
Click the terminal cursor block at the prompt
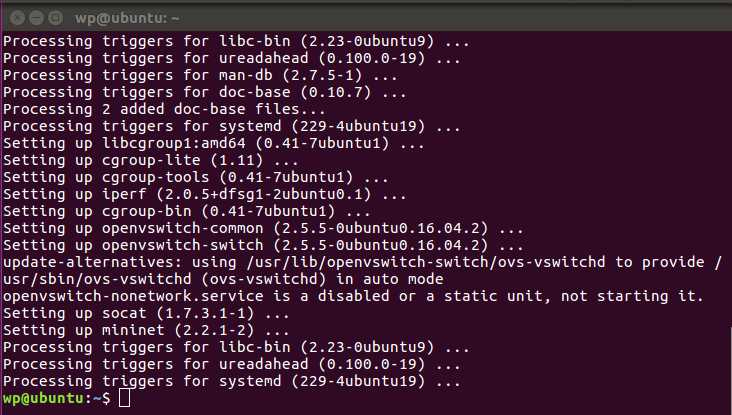tap(124, 398)
